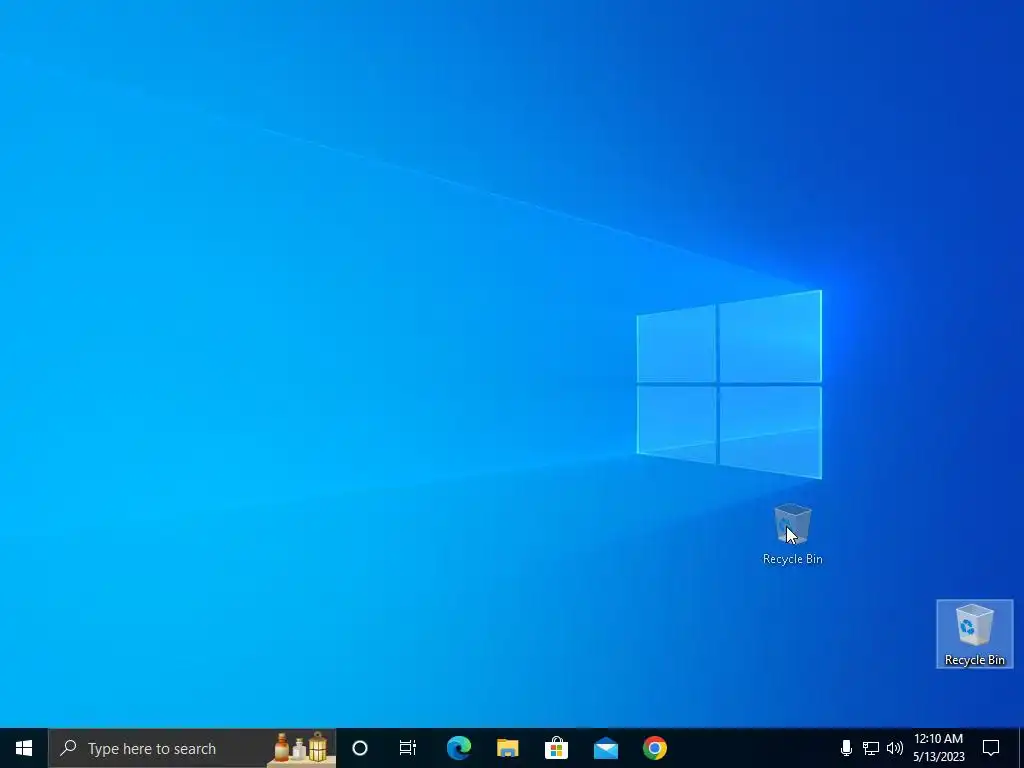Open Cortana from the taskbar
The width and height of the screenshot is (1024, 768).
point(360,748)
